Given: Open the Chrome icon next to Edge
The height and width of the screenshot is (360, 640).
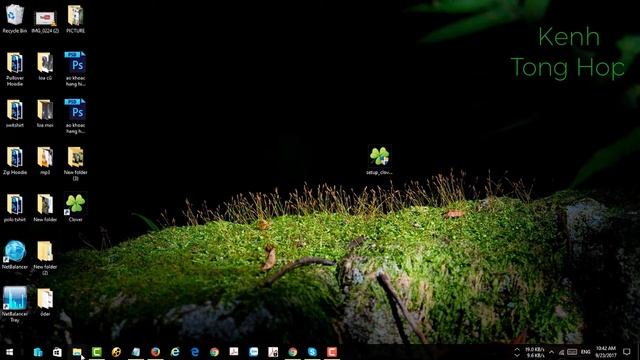Looking at the screenshot, I should (x=214, y=352).
